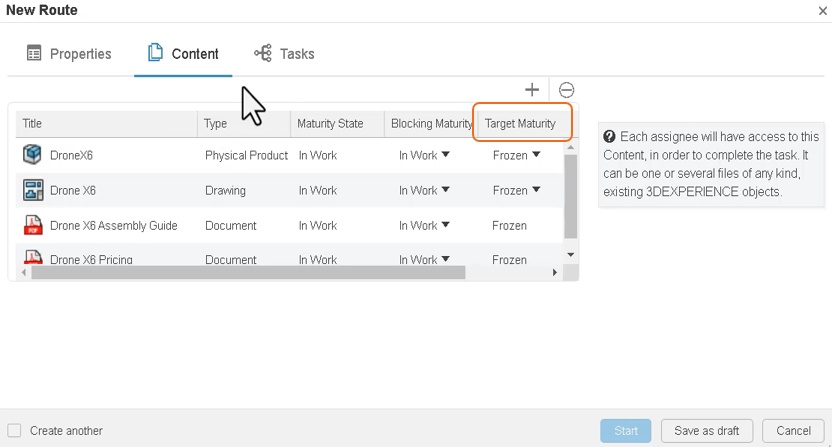Image resolution: width=832 pixels, height=447 pixels.
Task: Click the Drone X6 Pricing document icon
Action: pos(33,258)
